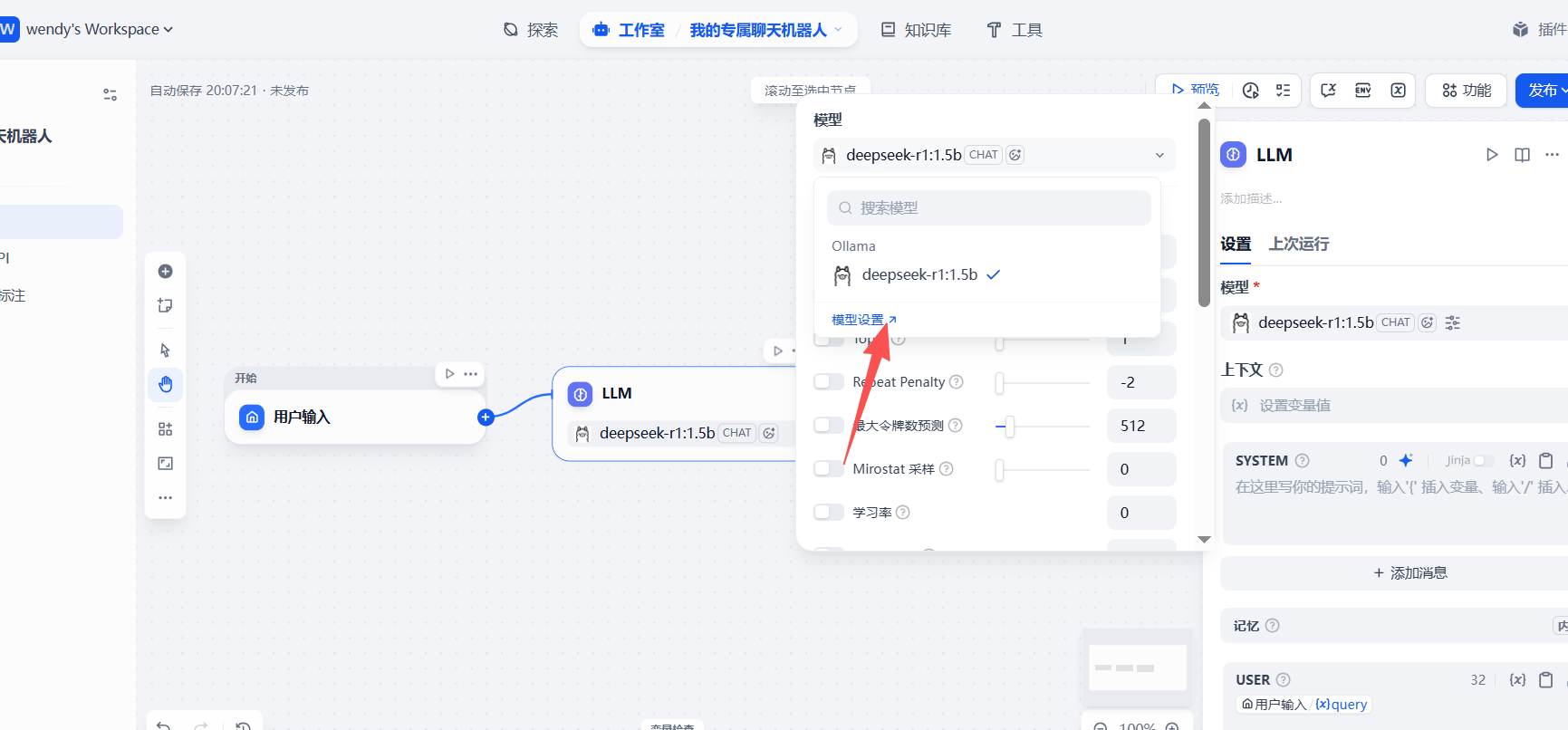The width and height of the screenshot is (1568, 730).
Task: Click the undo arrow at canvas bottom
Action: tap(164, 725)
